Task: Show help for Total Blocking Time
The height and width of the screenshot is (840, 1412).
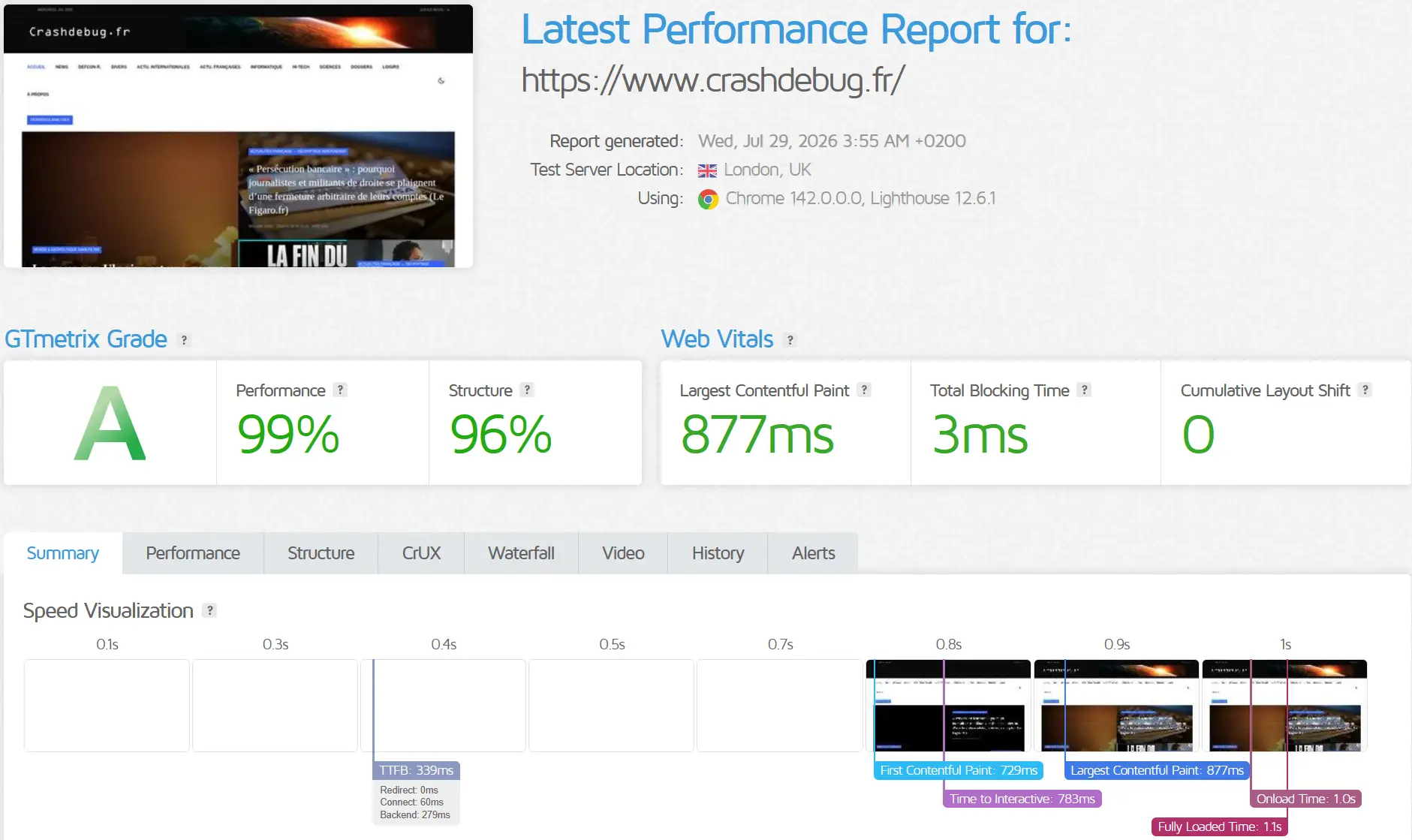Action: (1084, 390)
